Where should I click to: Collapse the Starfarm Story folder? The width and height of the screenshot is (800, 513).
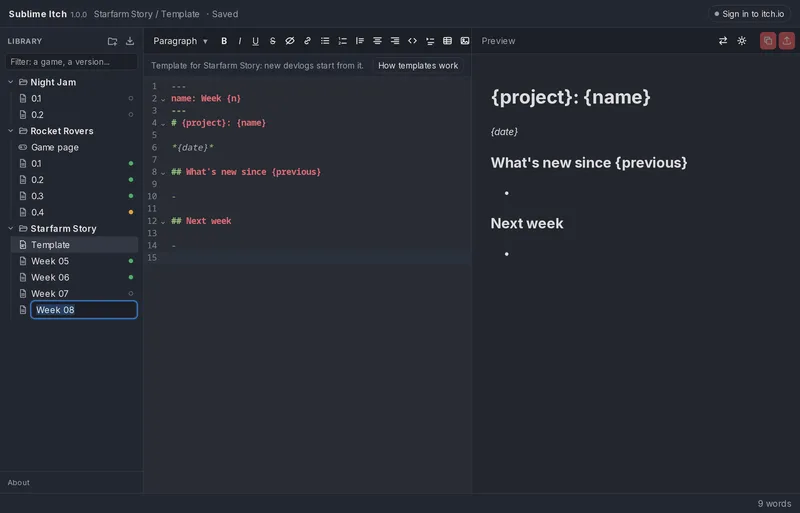point(10,228)
